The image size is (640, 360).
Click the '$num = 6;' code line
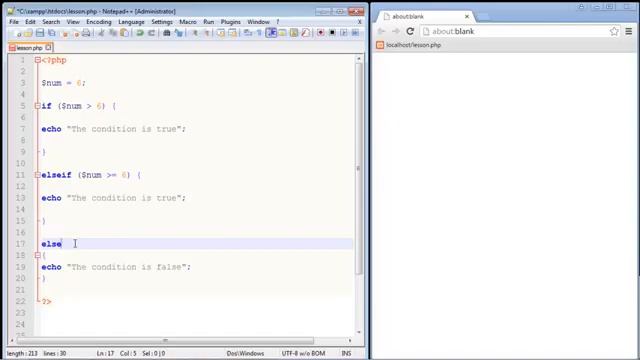(x=64, y=83)
